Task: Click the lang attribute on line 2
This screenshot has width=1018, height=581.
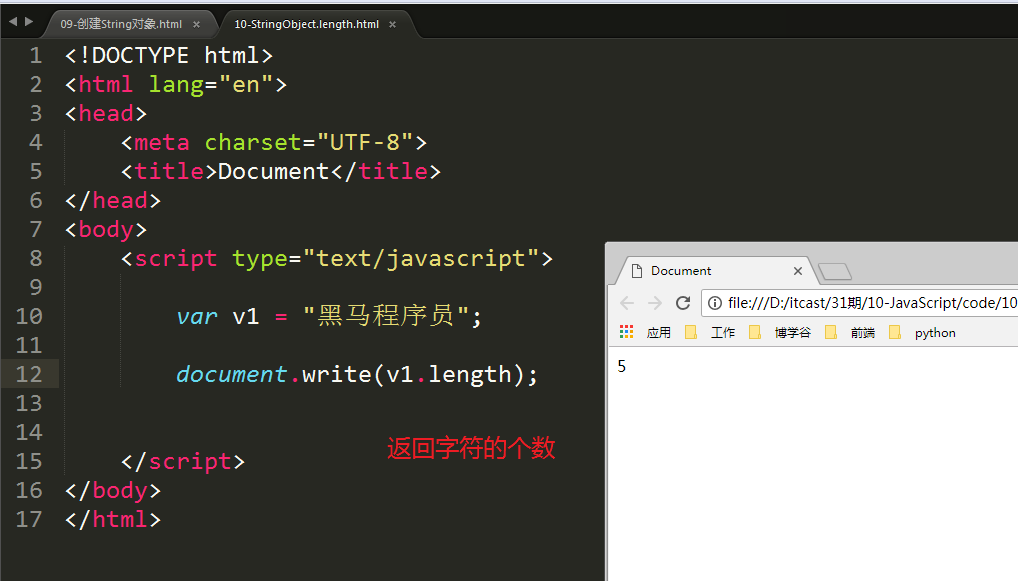Action: click(x=176, y=85)
